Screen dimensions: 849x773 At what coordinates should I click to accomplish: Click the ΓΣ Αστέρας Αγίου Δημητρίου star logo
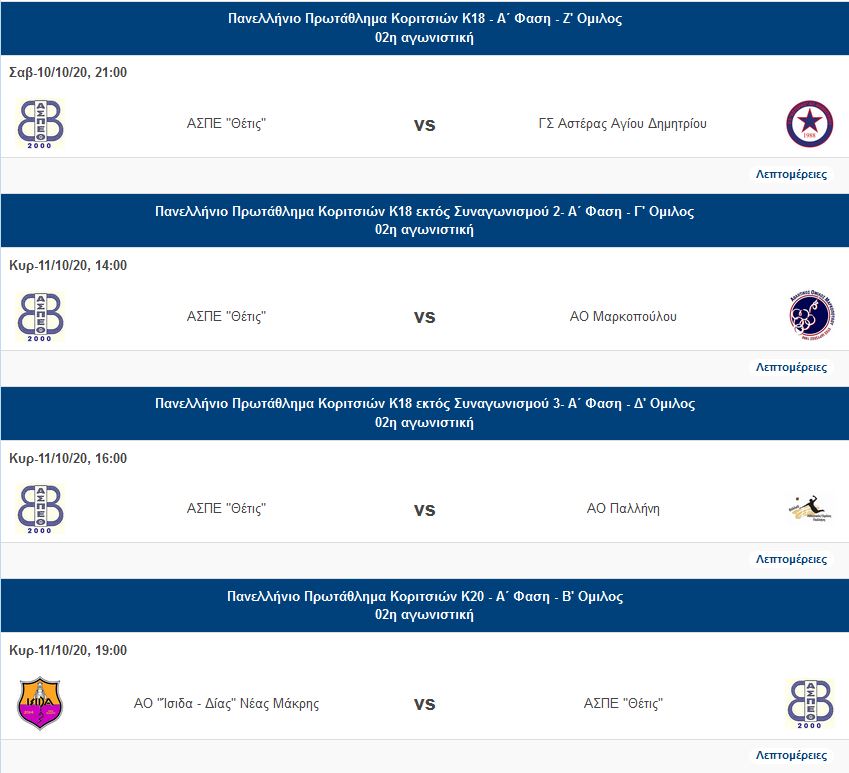pyautogui.click(x=809, y=124)
